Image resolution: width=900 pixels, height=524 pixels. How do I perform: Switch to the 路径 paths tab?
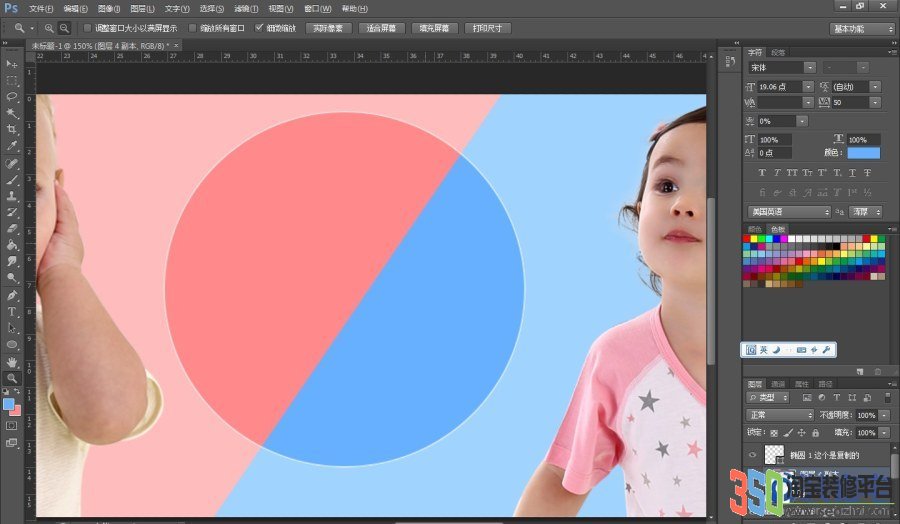(825, 384)
